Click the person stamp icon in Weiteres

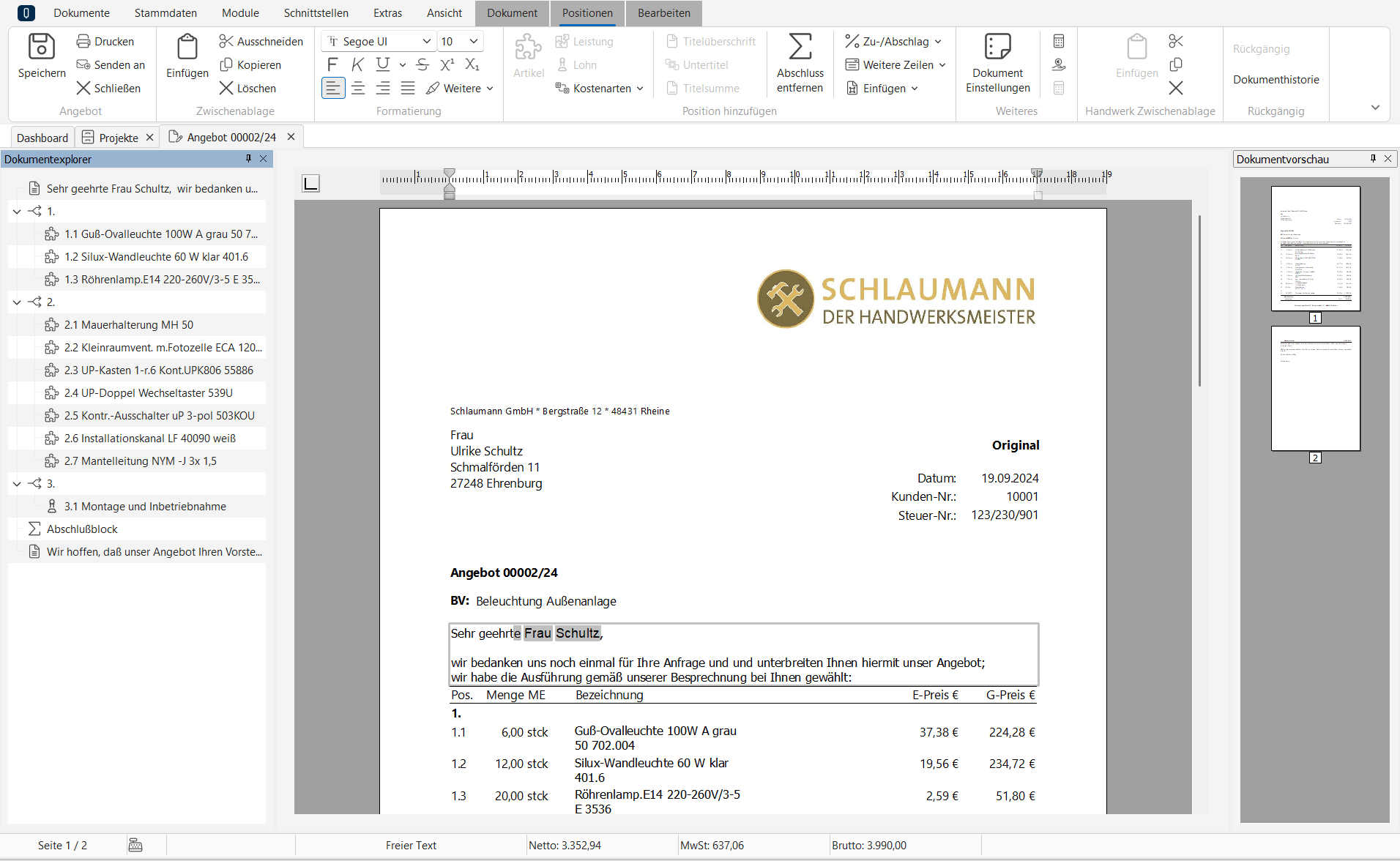point(1059,65)
